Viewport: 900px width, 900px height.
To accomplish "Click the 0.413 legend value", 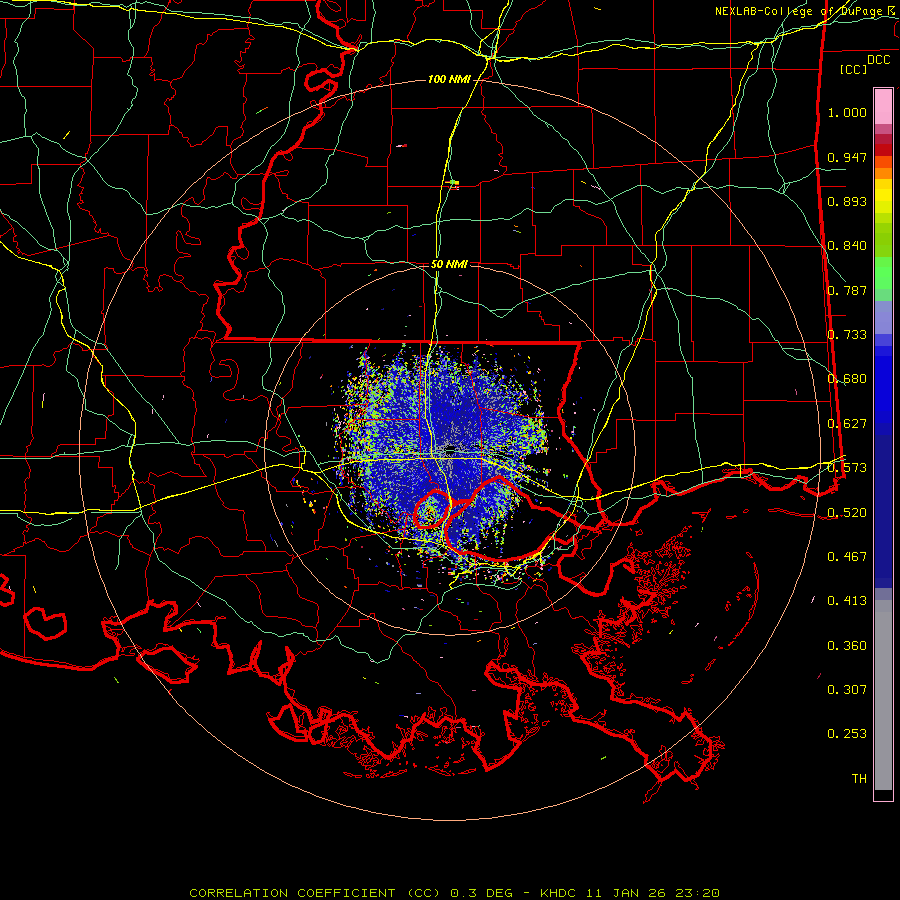I will point(847,601).
